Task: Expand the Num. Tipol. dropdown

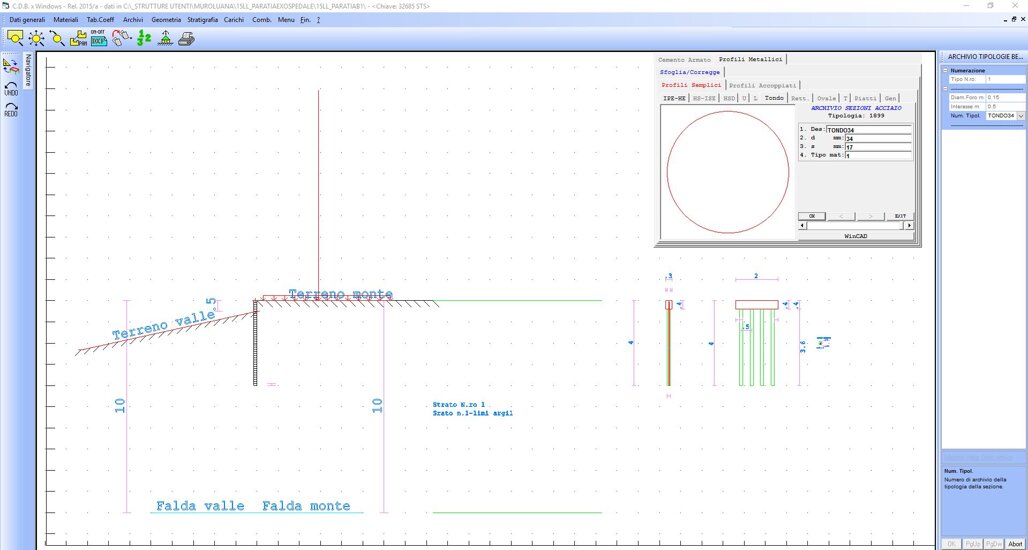Action: [x=1021, y=116]
